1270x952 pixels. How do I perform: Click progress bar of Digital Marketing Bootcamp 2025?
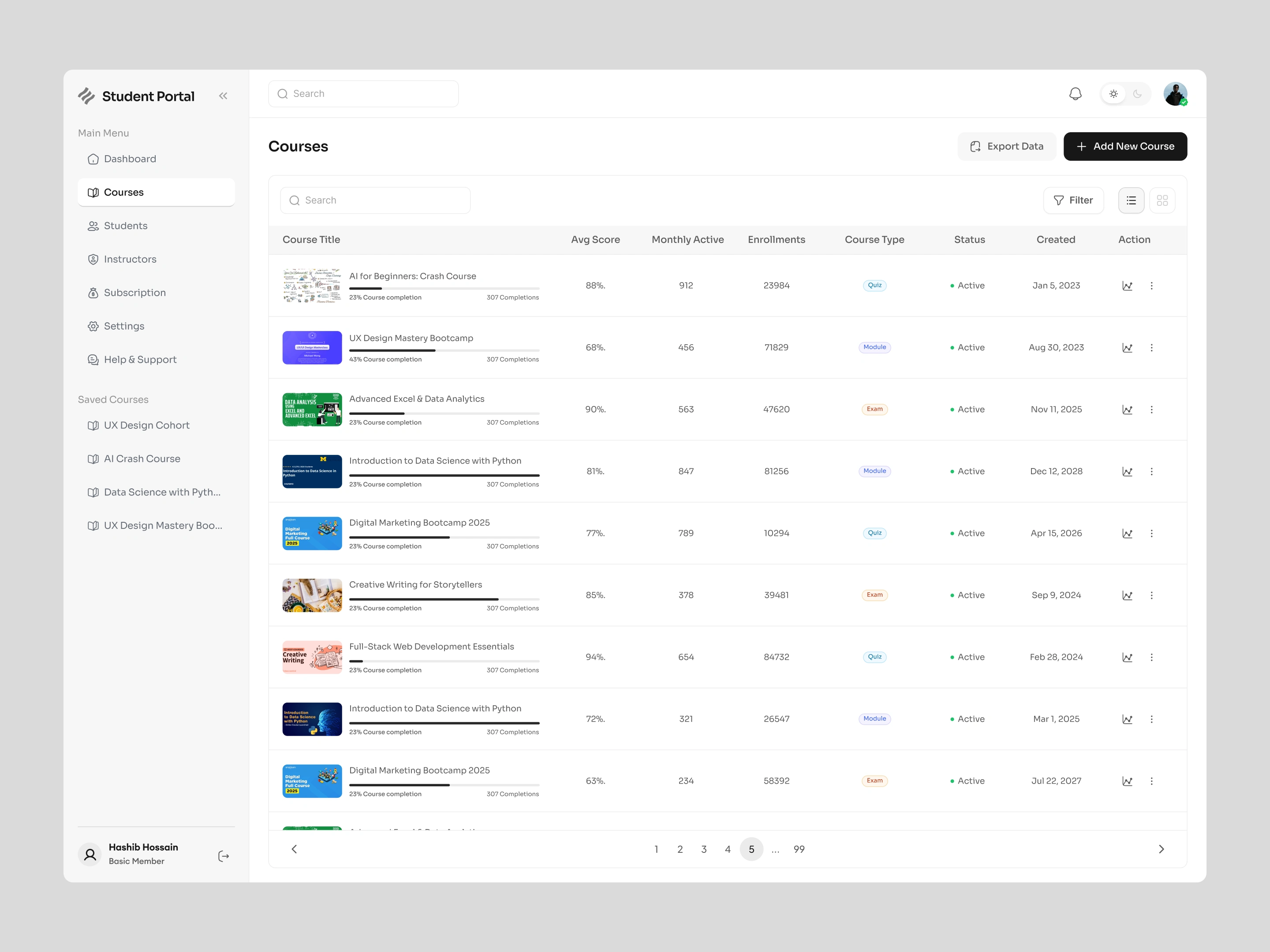(x=444, y=537)
